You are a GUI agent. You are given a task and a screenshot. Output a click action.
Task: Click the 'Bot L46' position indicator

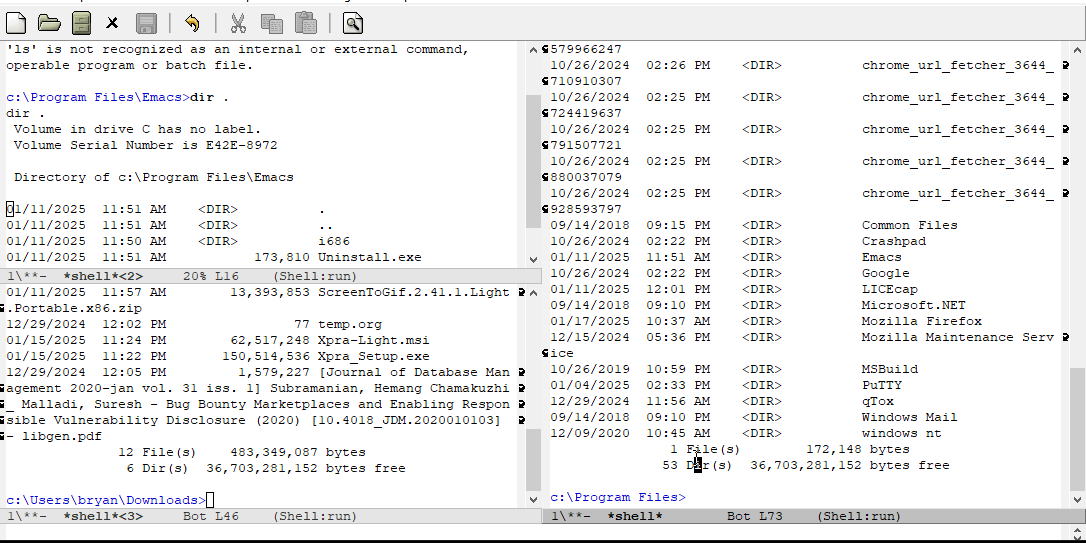[x=211, y=516]
